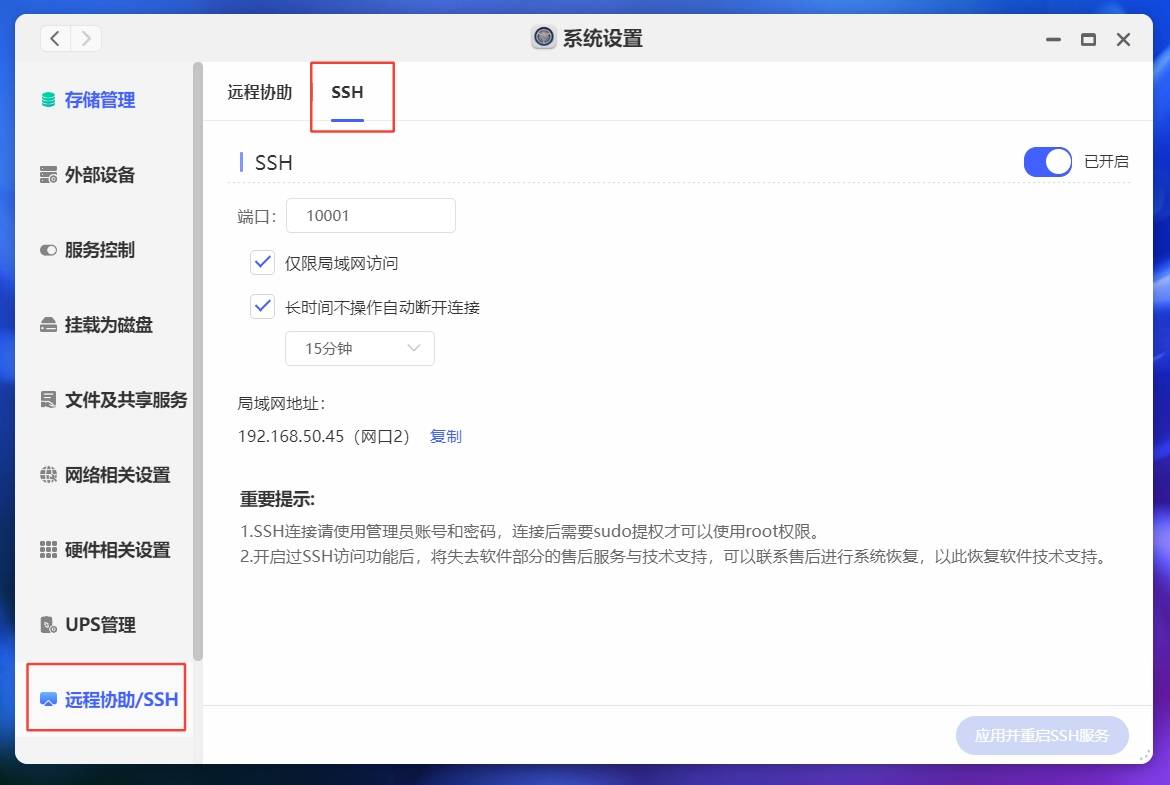Open the 服务控制 service control panel

[x=96, y=250]
